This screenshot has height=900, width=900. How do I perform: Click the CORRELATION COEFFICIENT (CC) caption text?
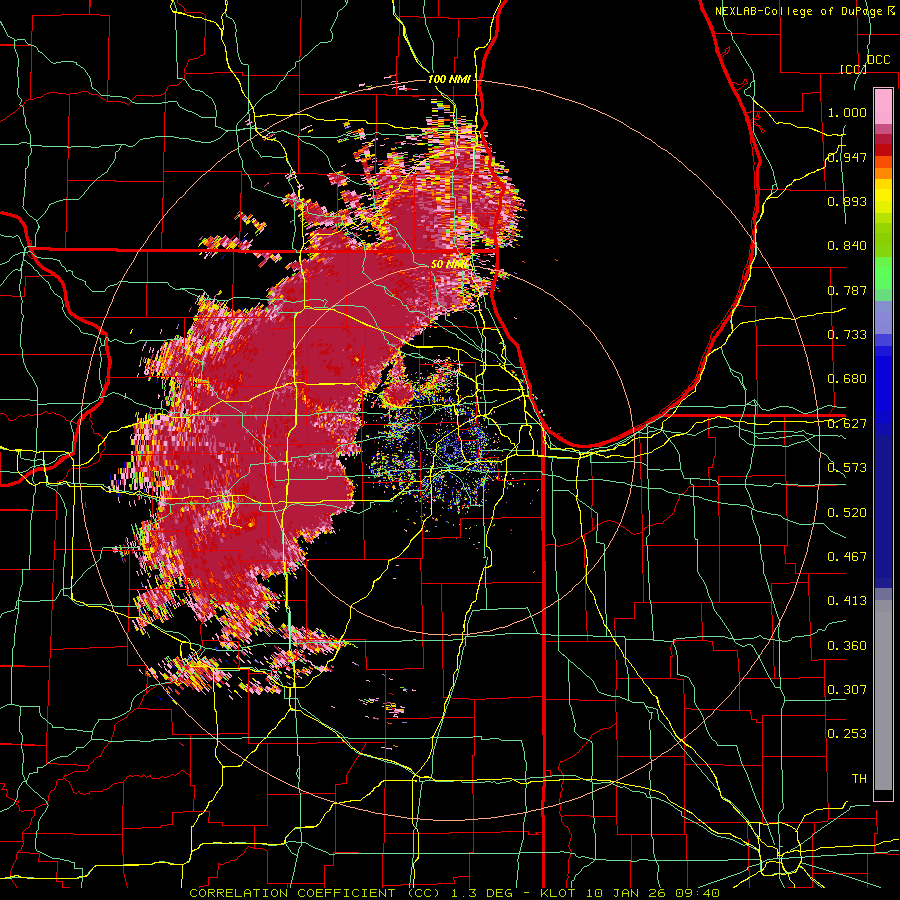[x=315, y=893]
